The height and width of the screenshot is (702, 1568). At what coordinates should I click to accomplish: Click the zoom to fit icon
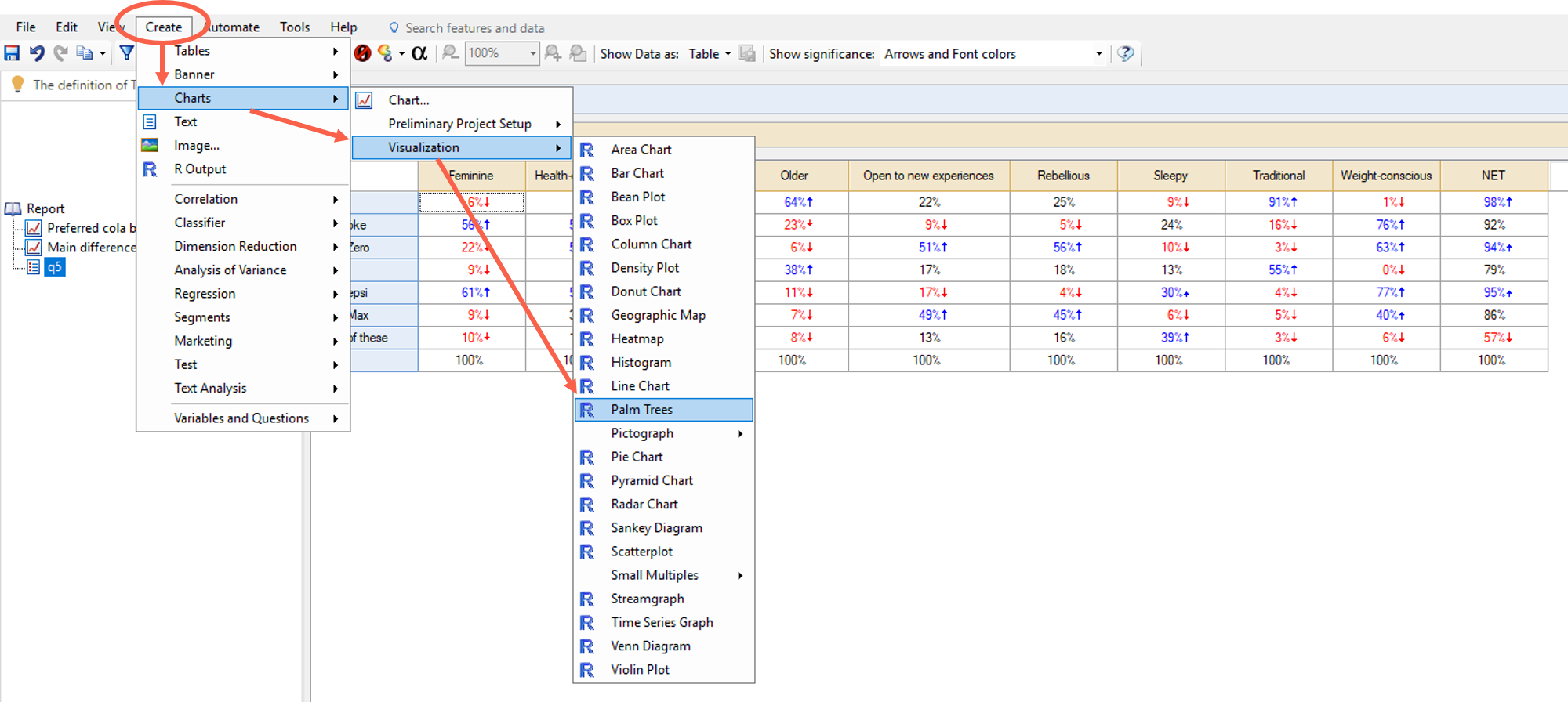[x=578, y=53]
